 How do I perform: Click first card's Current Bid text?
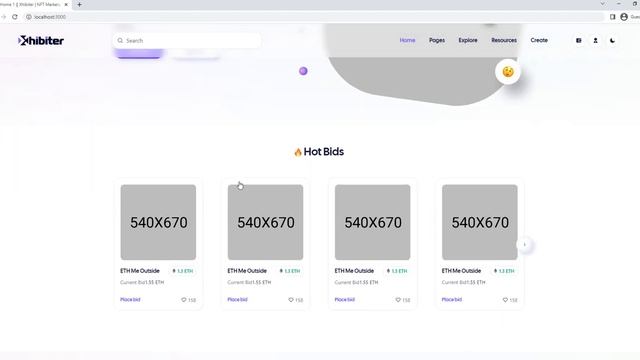click(x=142, y=282)
